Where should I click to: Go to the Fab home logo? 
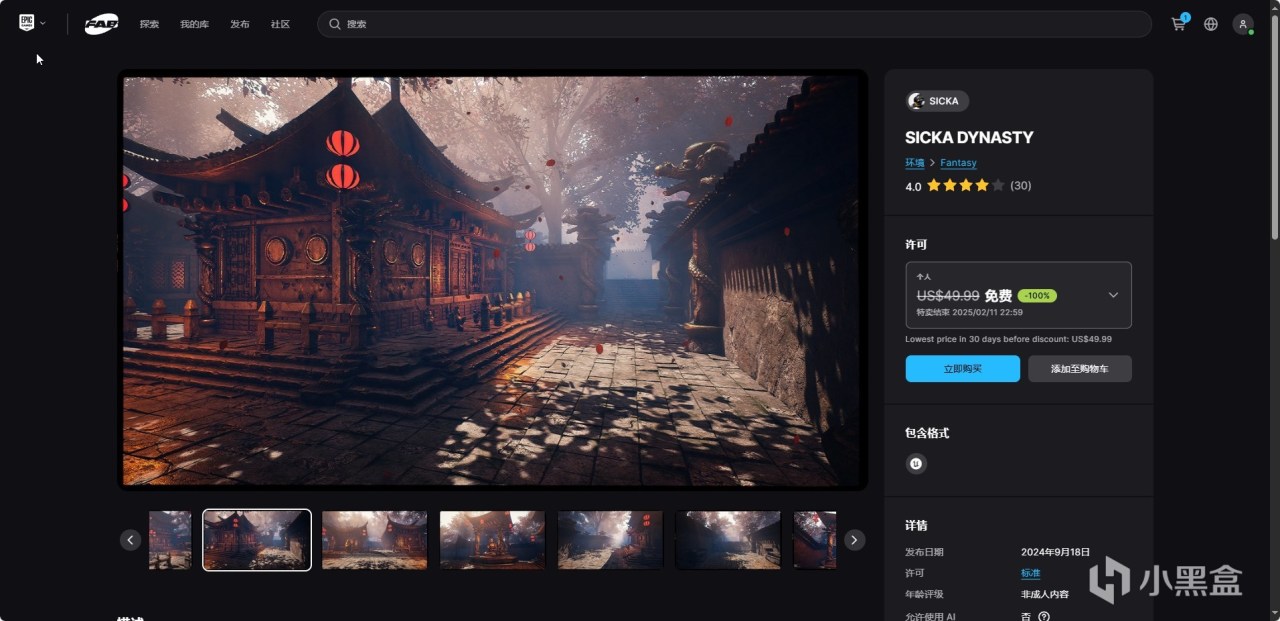coord(101,24)
